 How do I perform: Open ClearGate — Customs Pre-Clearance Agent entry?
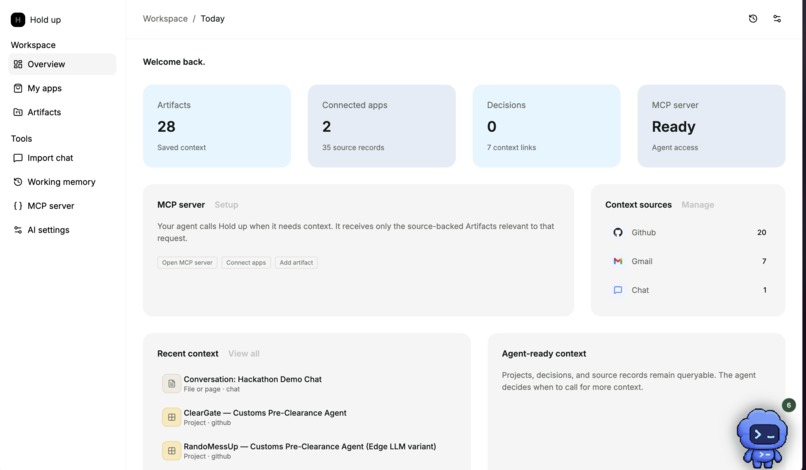click(x=306, y=417)
